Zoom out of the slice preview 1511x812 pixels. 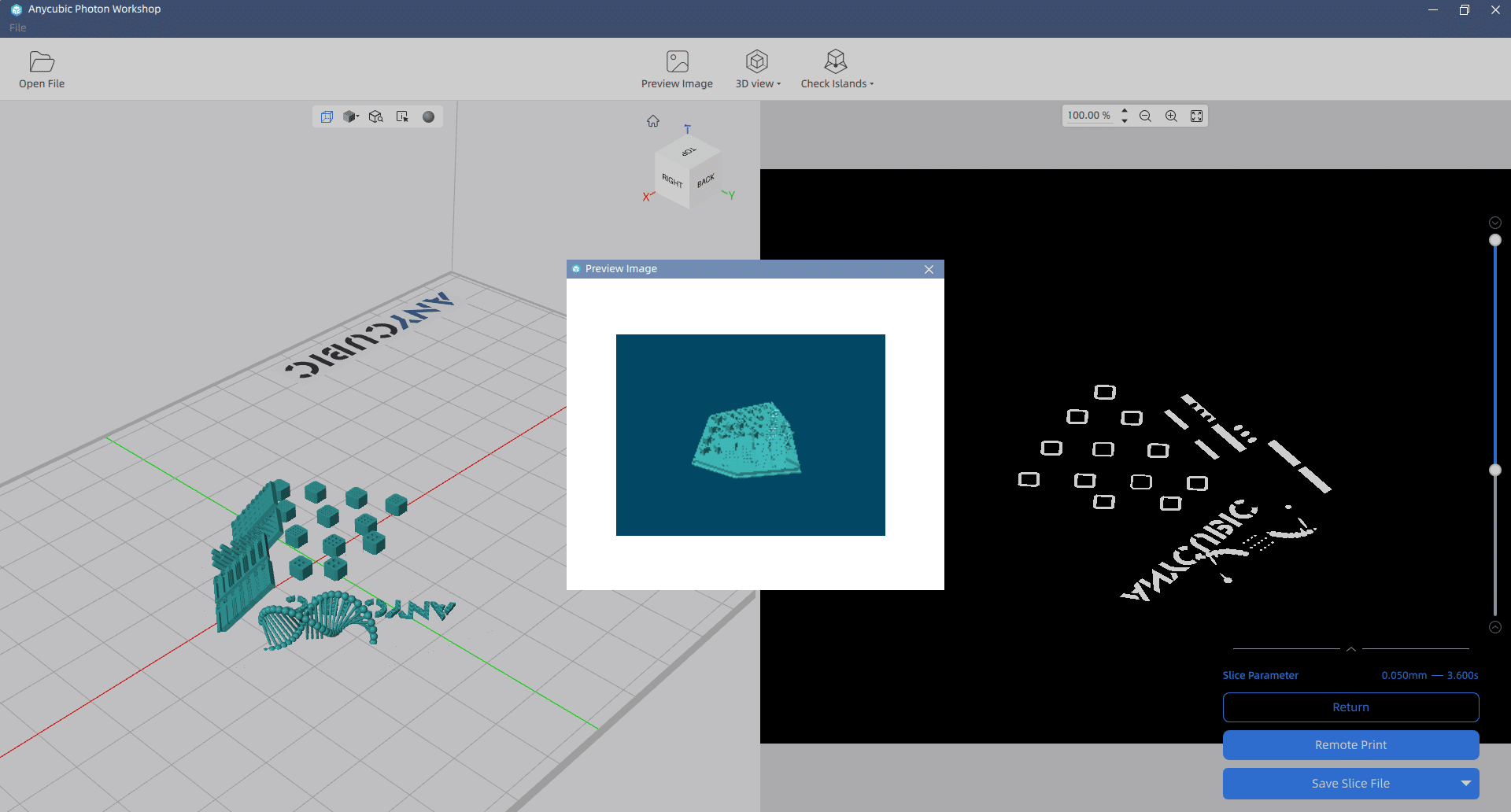1145,116
